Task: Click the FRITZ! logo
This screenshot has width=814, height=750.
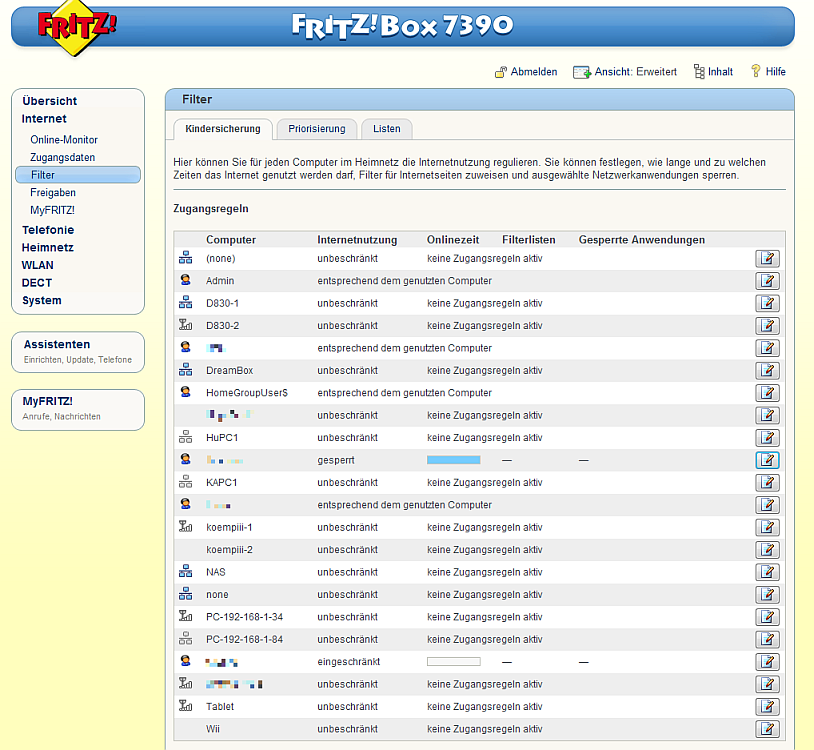Action: pos(76,27)
